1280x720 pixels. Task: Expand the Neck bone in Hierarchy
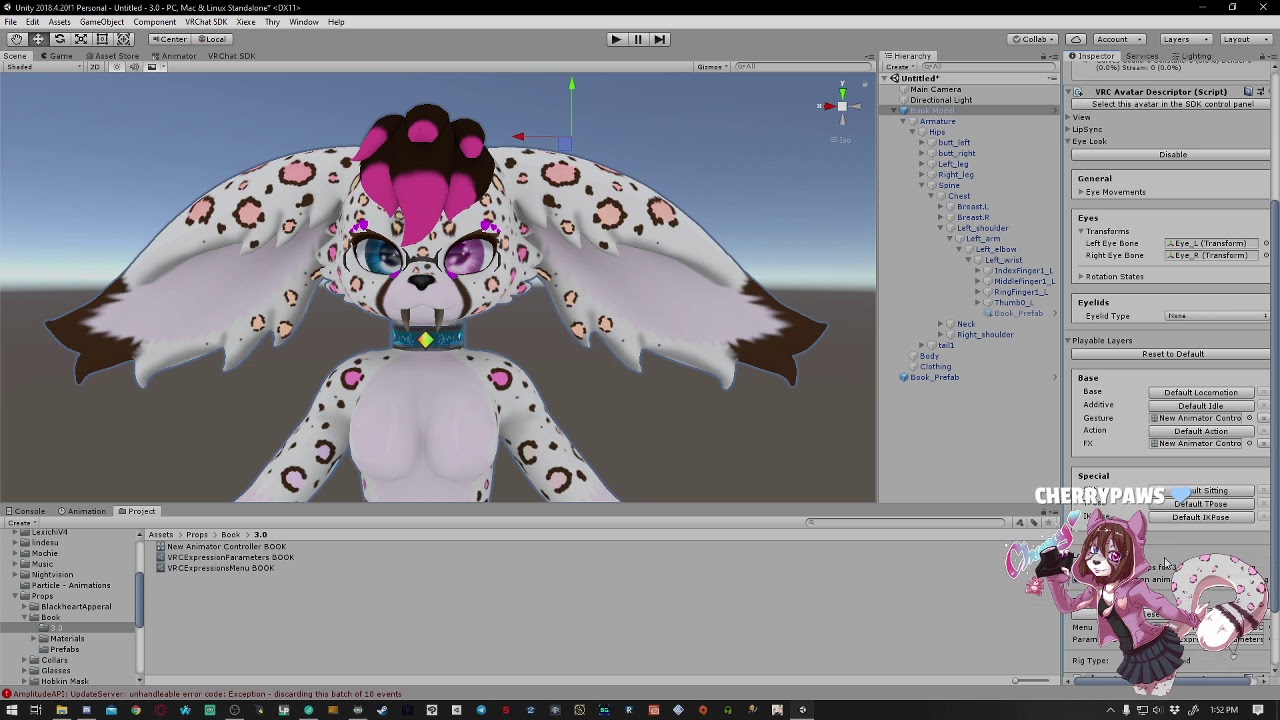pos(940,324)
